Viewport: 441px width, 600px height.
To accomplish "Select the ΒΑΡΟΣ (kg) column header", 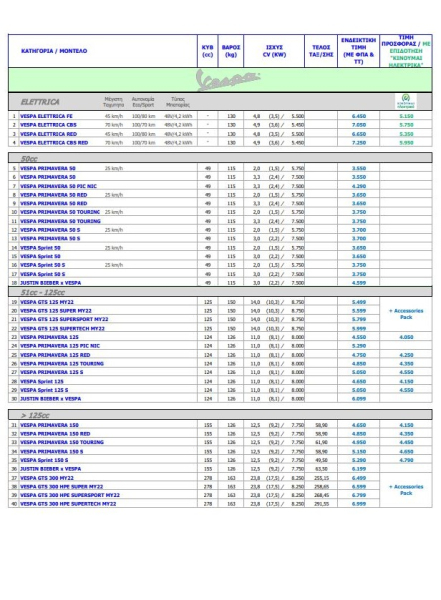I will [x=231, y=51].
